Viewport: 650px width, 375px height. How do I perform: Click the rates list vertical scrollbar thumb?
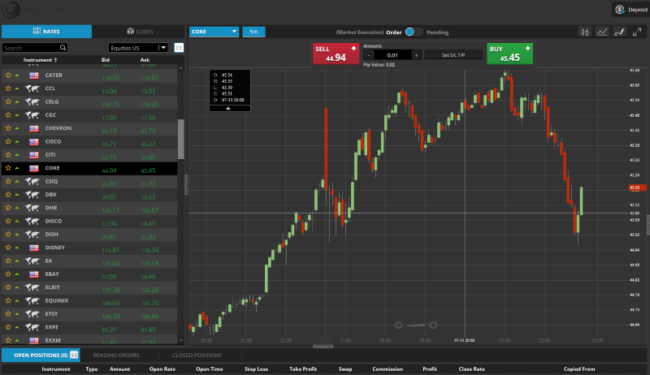pyautogui.click(x=181, y=139)
